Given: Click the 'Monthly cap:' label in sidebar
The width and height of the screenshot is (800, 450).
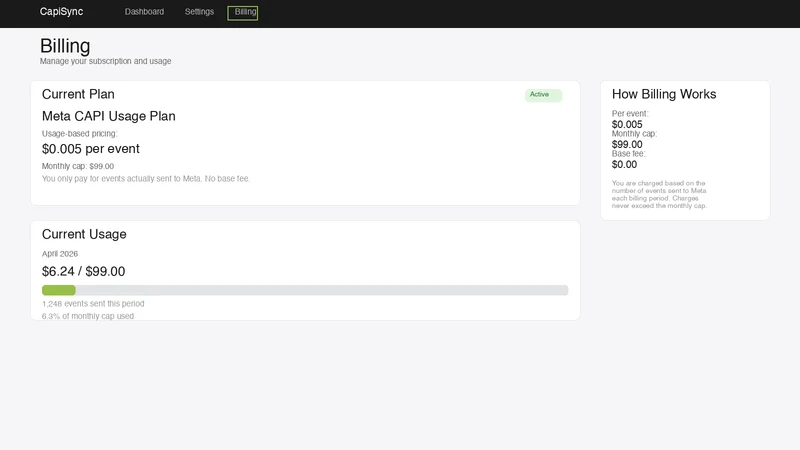Looking at the screenshot, I should coord(634,134).
